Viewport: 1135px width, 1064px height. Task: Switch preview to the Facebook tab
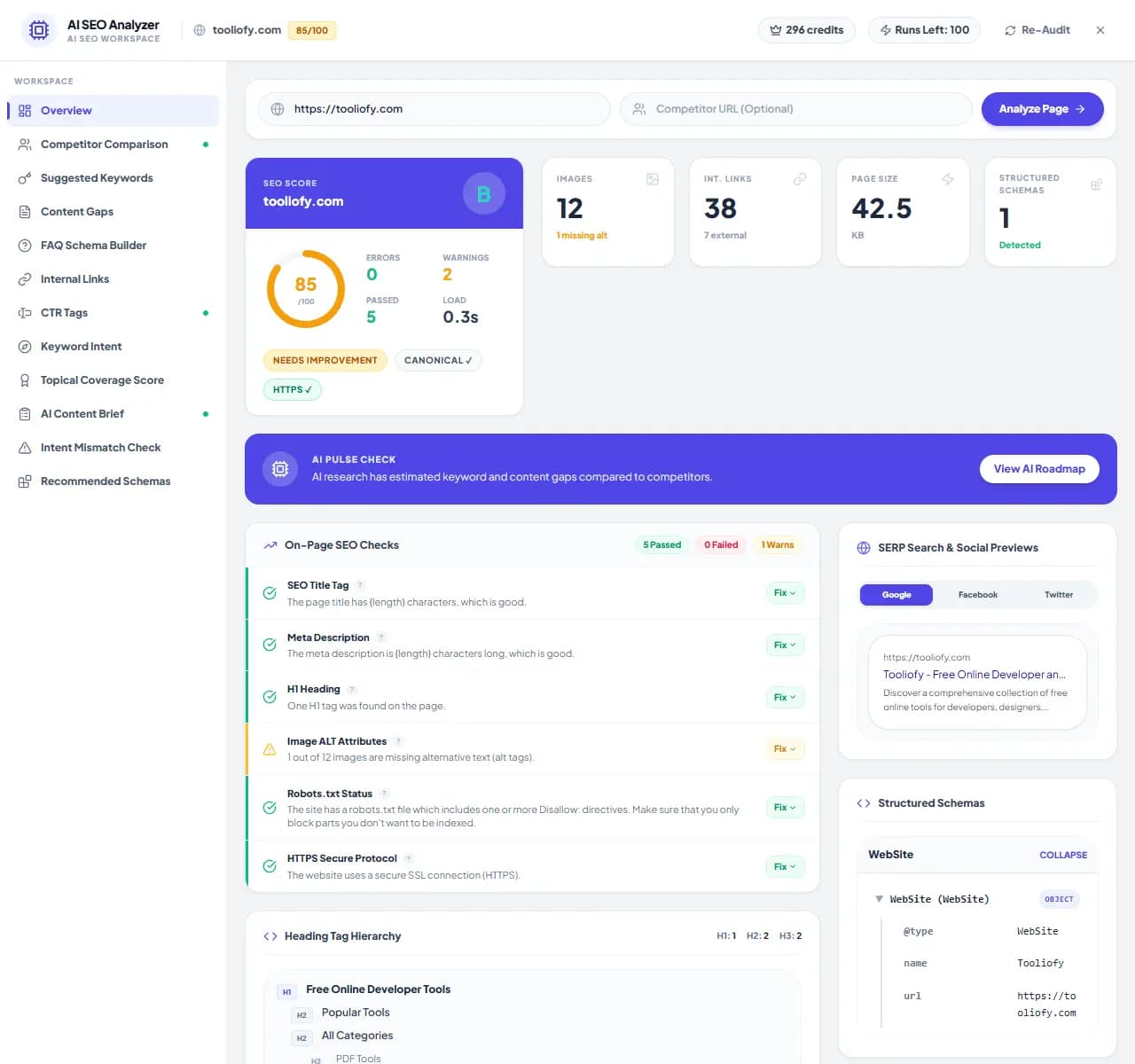[x=978, y=595]
